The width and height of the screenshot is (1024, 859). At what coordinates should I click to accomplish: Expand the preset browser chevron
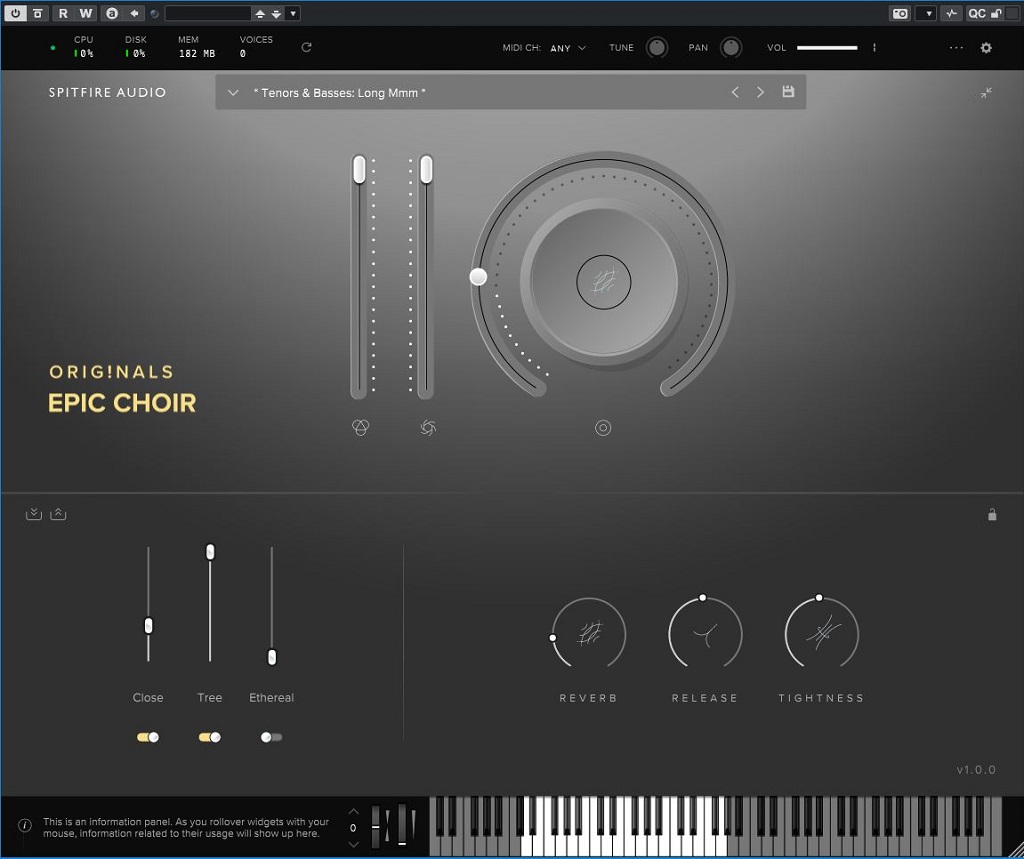(233, 93)
